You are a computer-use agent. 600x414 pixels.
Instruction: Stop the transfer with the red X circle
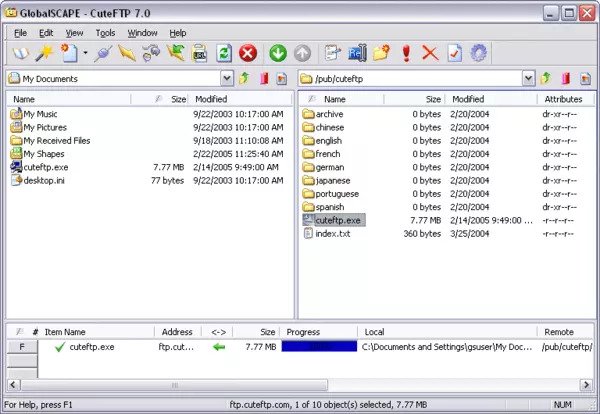[x=248, y=53]
